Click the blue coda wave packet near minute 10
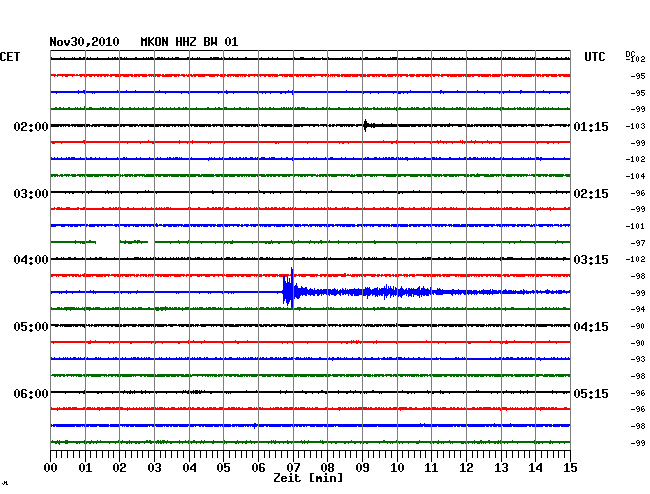The width and height of the screenshot is (650, 494). [x=398, y=292]
